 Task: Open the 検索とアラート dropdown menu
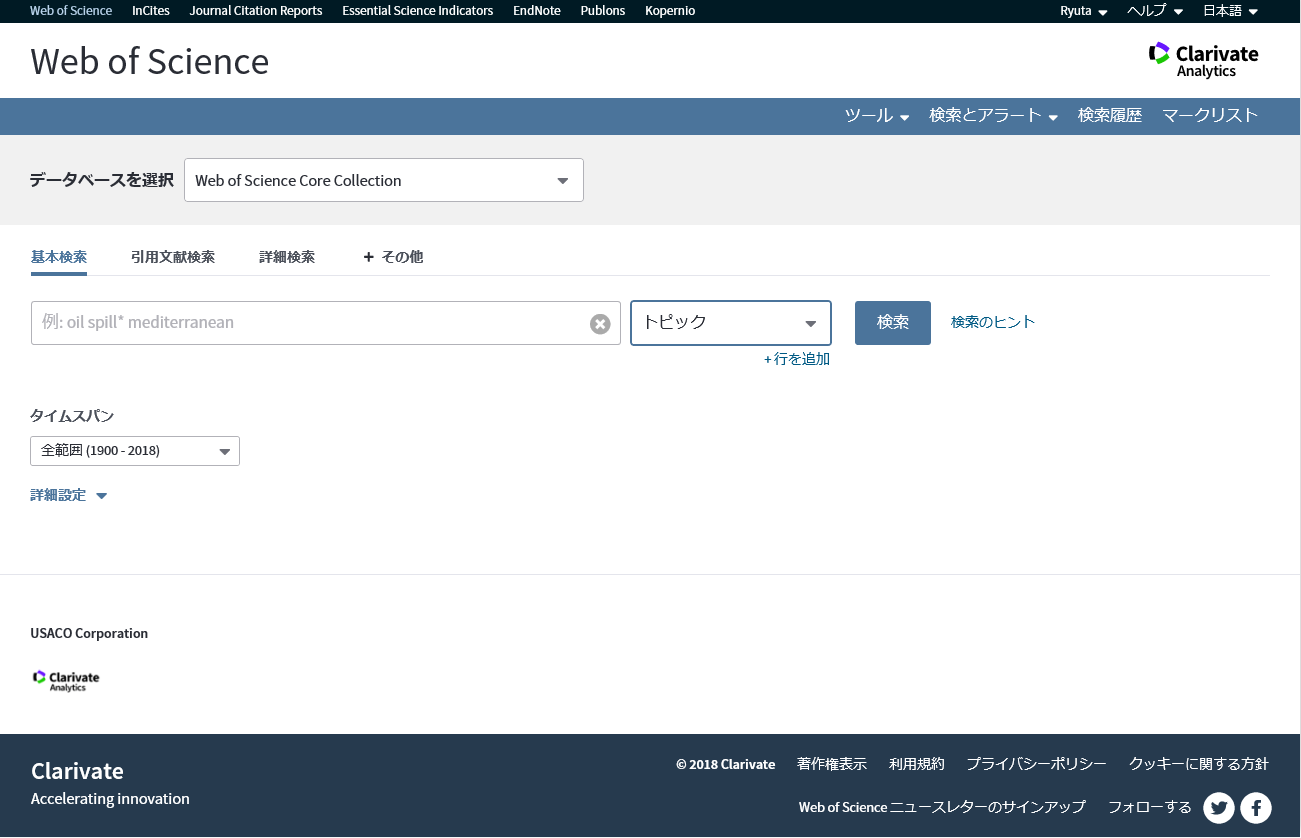(993, 116)
